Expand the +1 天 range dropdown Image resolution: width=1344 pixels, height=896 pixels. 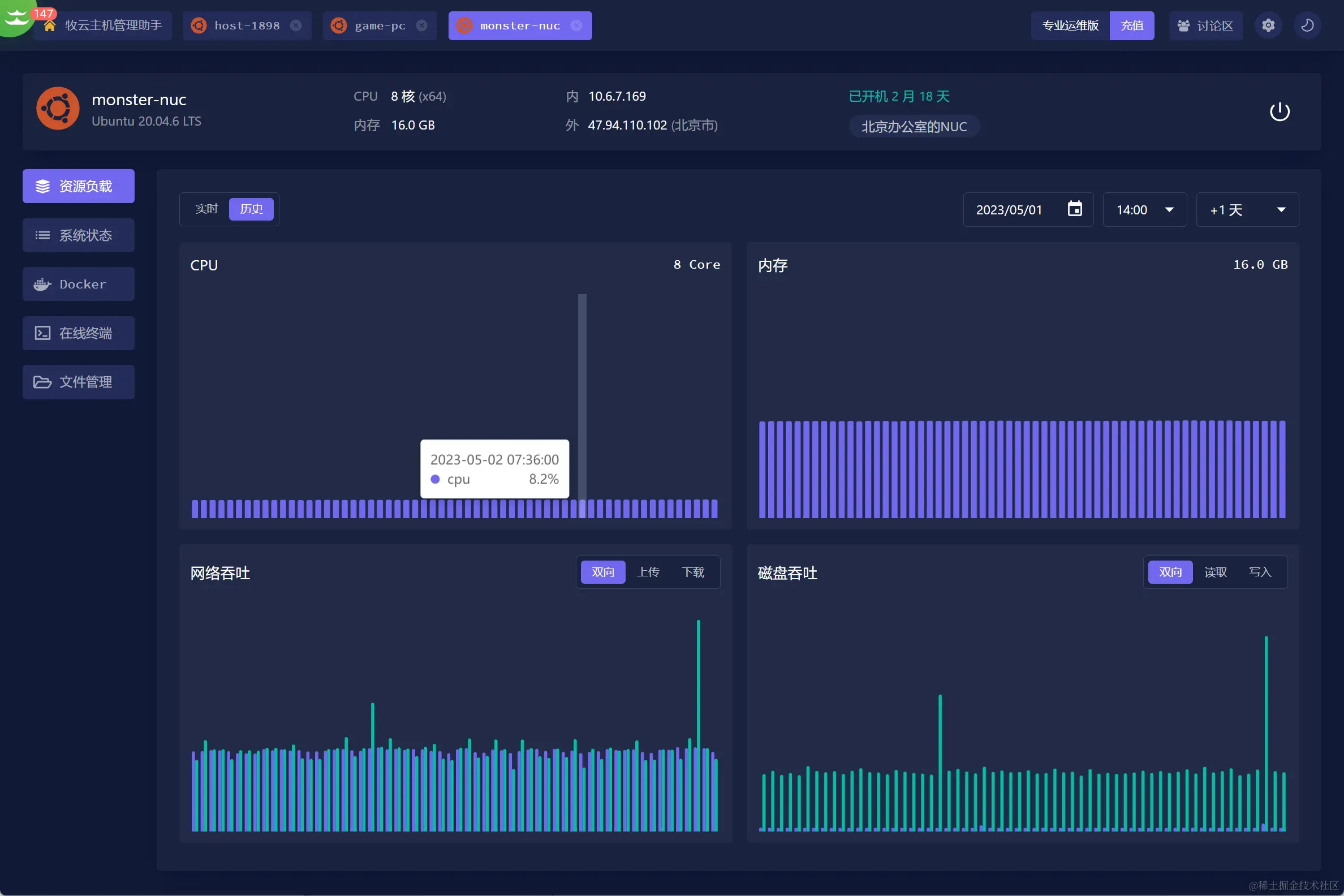1247,210
